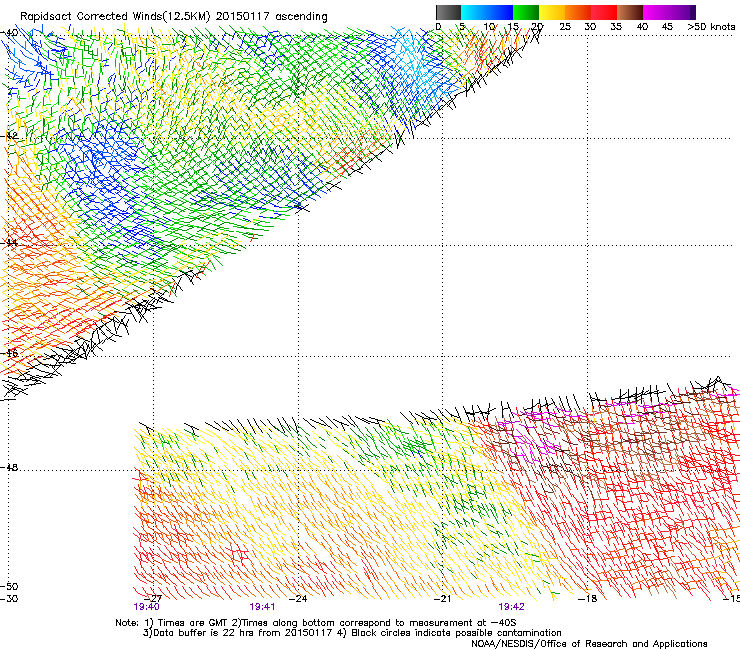Image resolution: width=740 pixels, height=650 pixels.
Task: Click the legend tick label '30'
Action: [590, 27]
